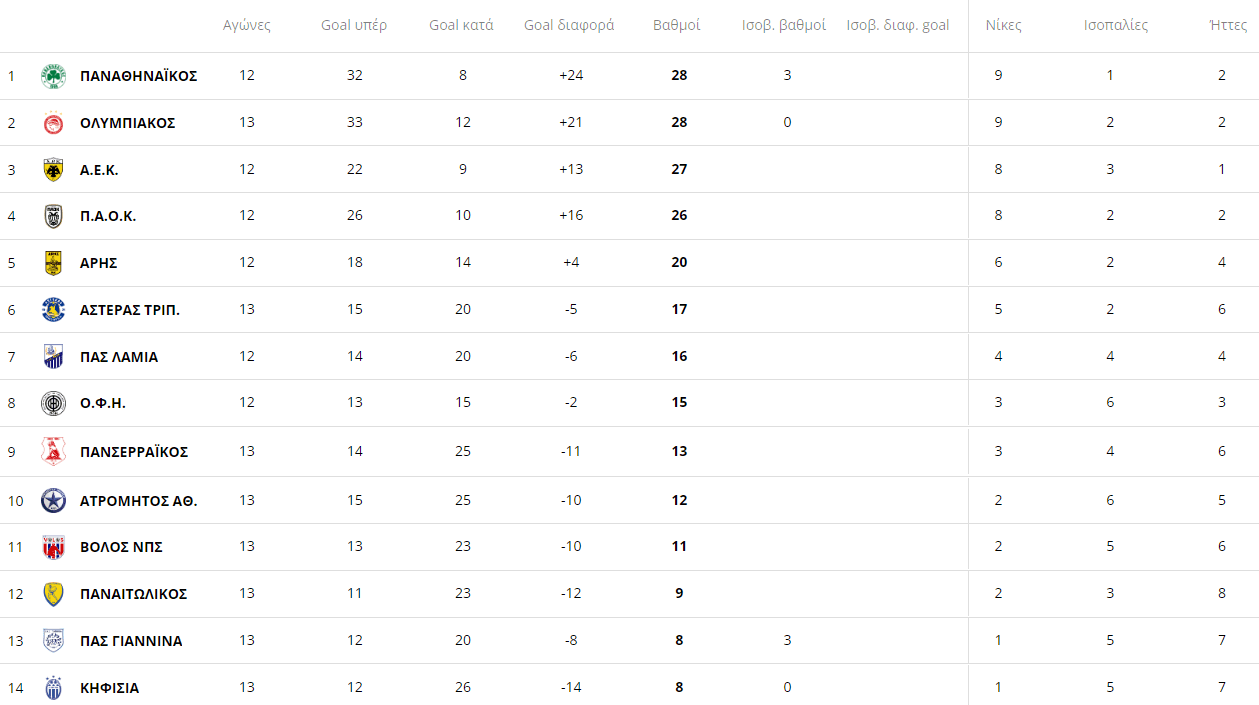The image size is (1259, 705).
Task: Click the Νίκες column header
Action: 1003,25
